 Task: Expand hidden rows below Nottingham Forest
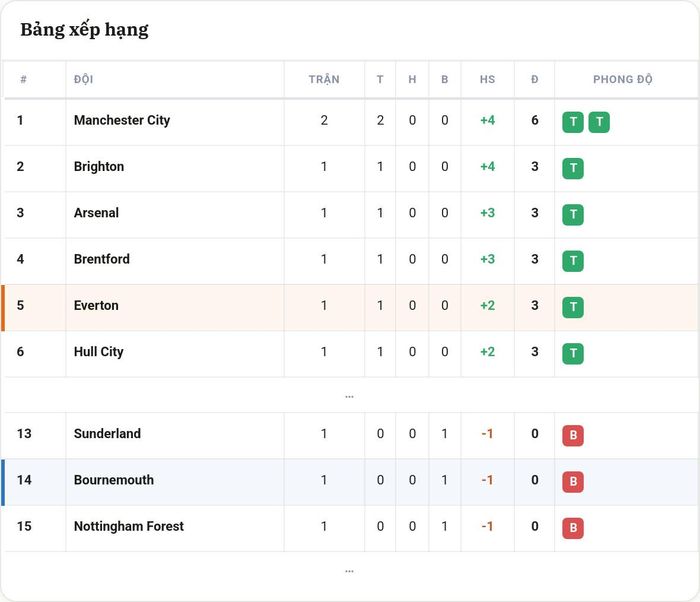350,570
